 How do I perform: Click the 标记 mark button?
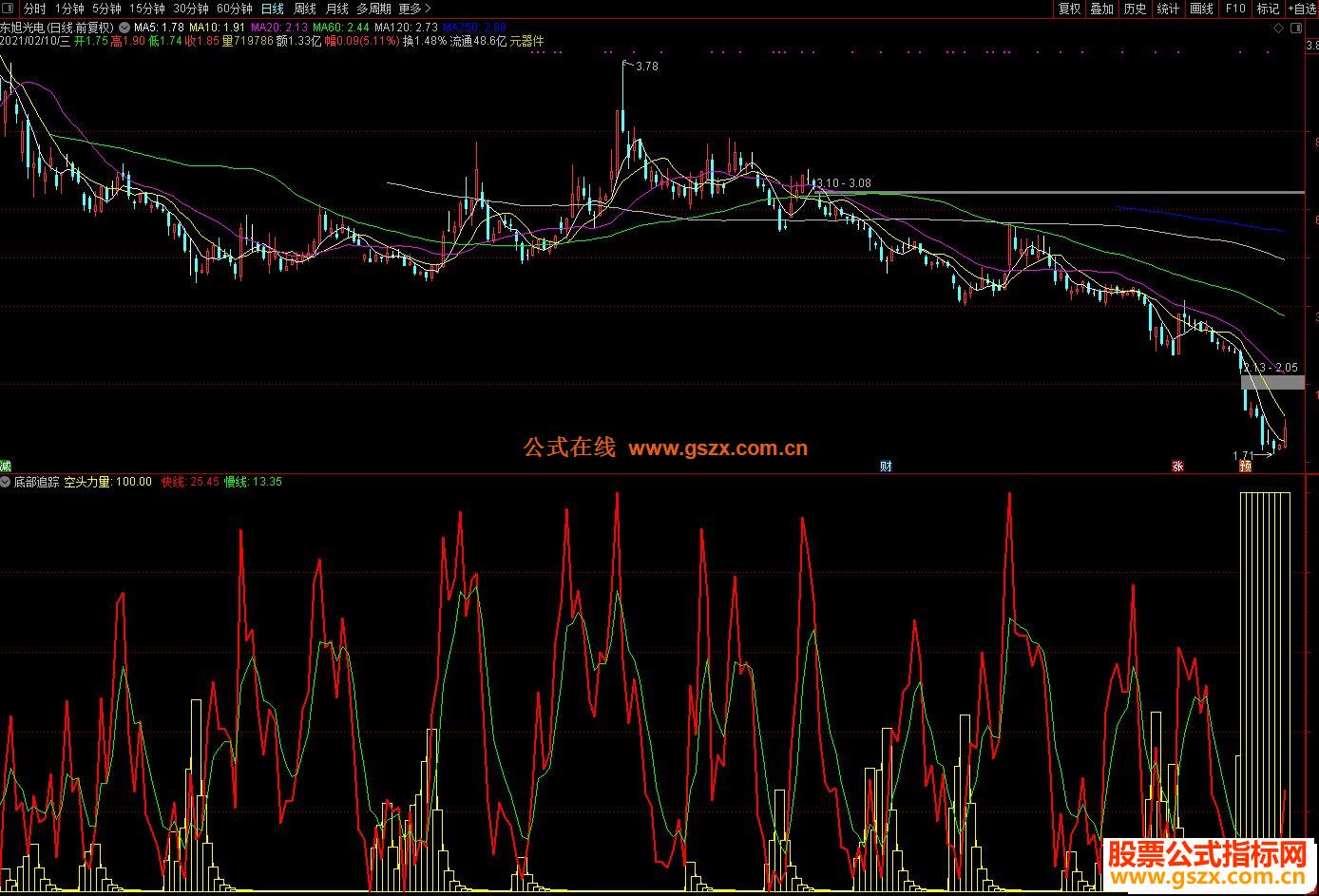tap(1268, 9)
